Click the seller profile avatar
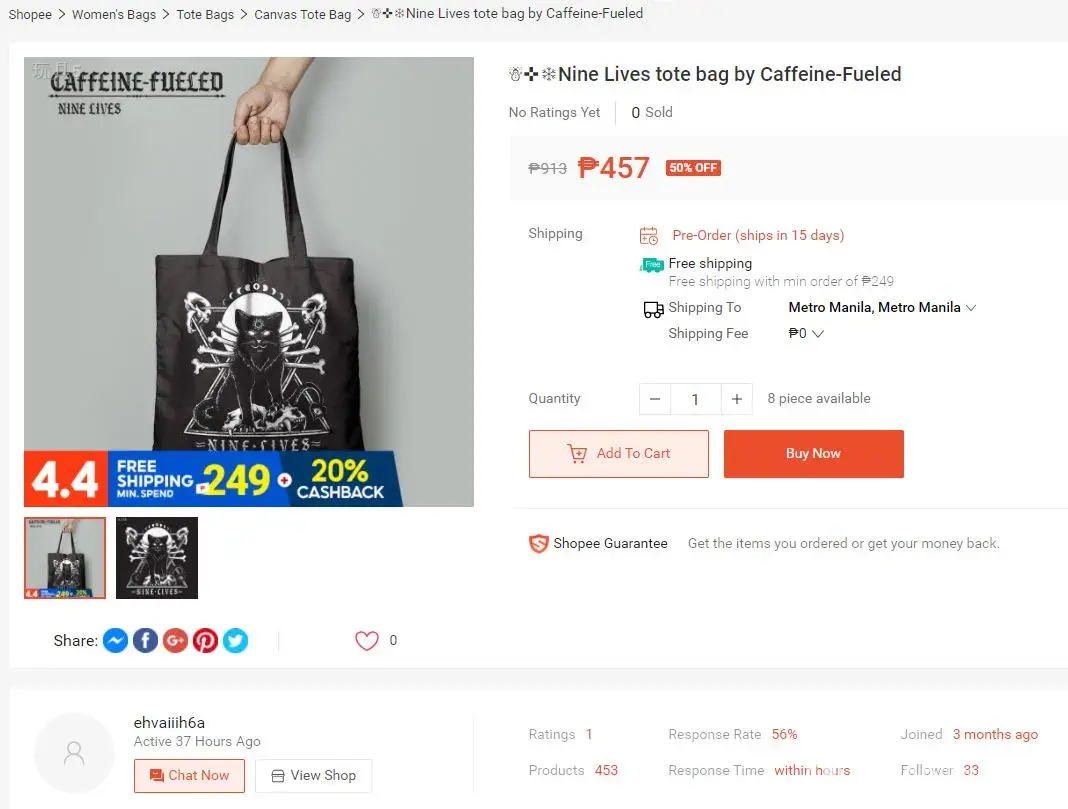This screenshot has height=809, width=1068. tap(74, 753)
